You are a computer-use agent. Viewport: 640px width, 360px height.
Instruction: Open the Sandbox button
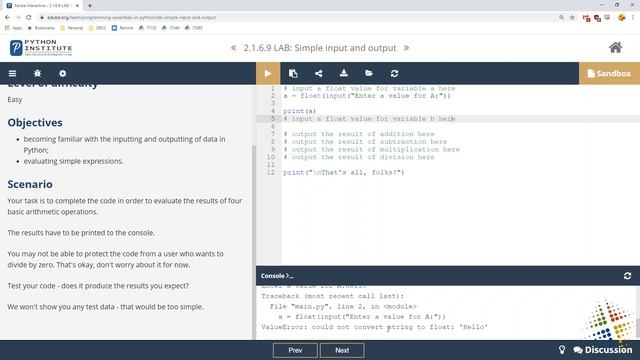609,73
